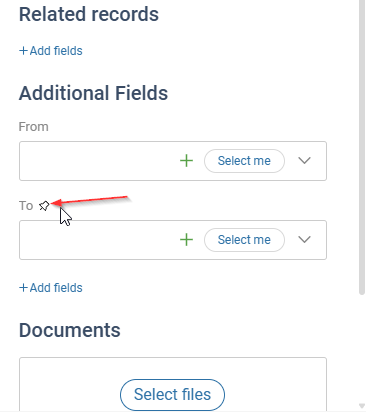The width and height of the screenshot is (366, 412).
Task: Add fields under Related records
Action: [x=51, y=51]
